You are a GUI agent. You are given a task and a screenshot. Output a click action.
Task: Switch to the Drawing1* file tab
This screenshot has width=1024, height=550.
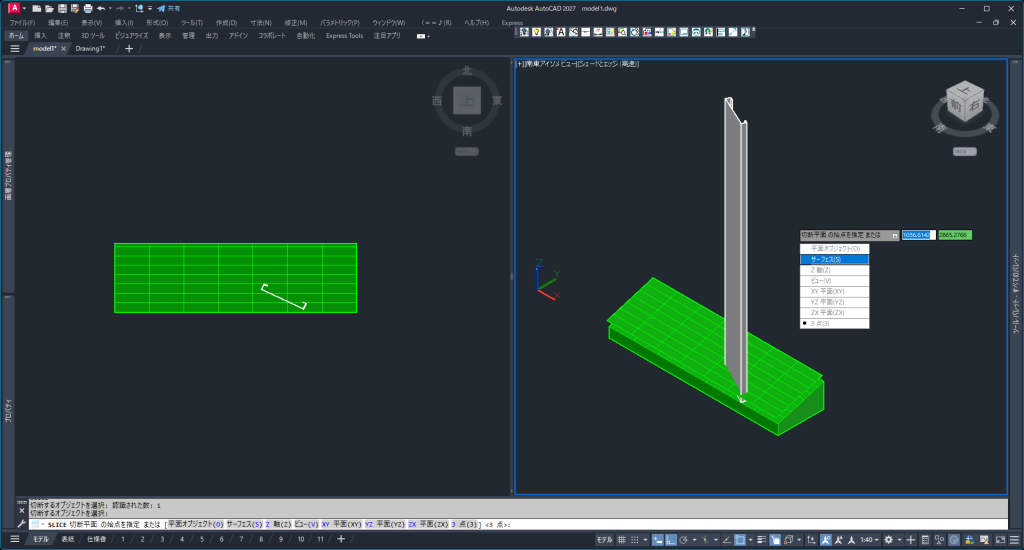[x=91, y=48]
